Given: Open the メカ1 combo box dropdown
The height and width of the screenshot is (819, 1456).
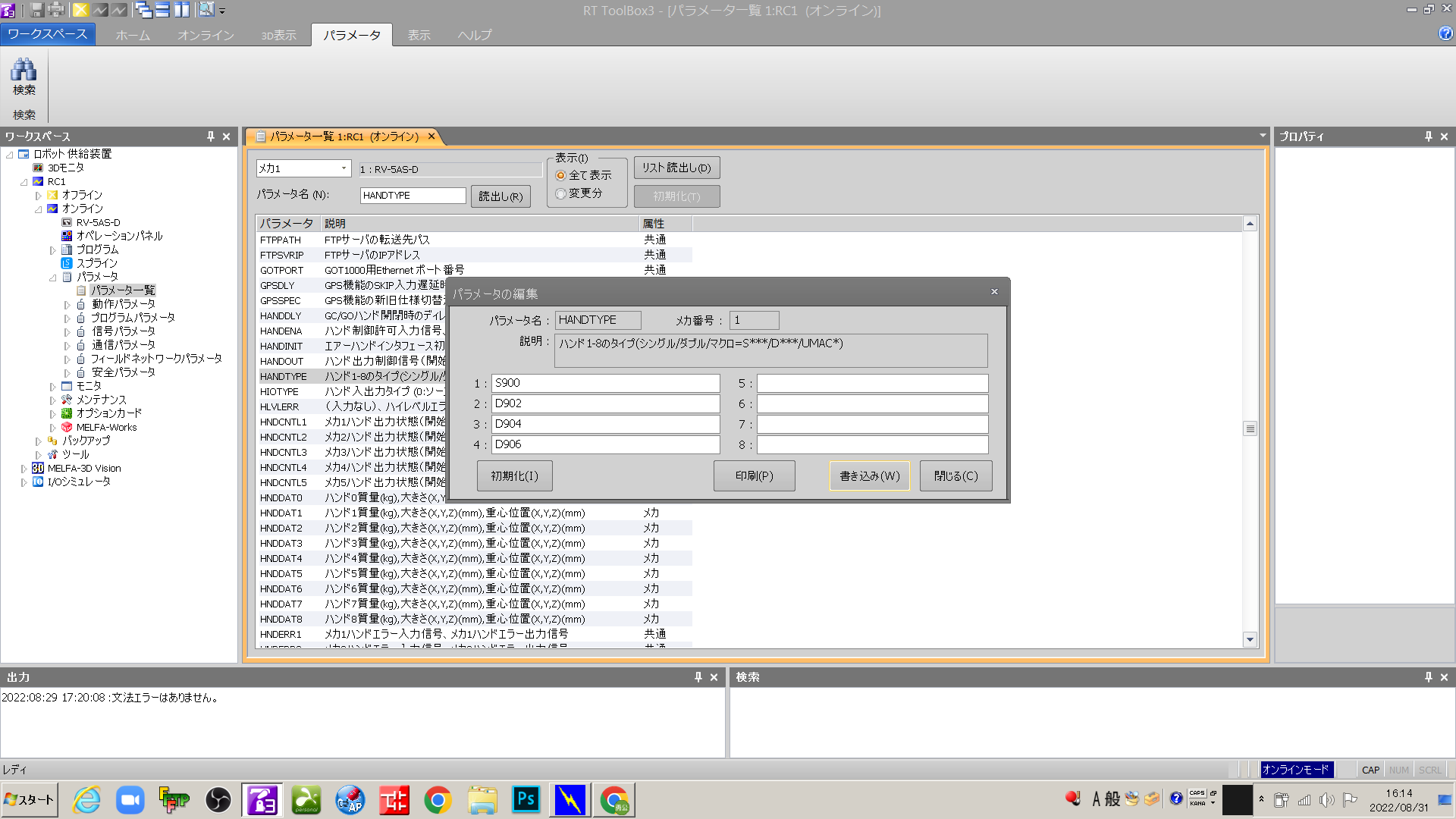Looking at the screenshot, I should [344, 168].
